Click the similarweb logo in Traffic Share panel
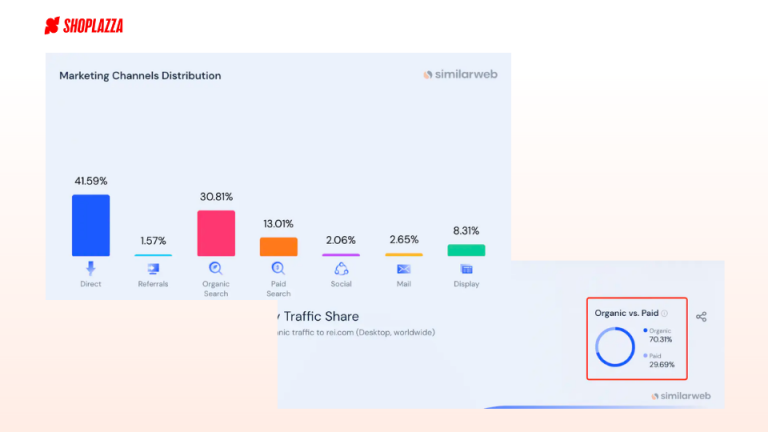Screen dimensions: 768x432 tap(681, 396)
